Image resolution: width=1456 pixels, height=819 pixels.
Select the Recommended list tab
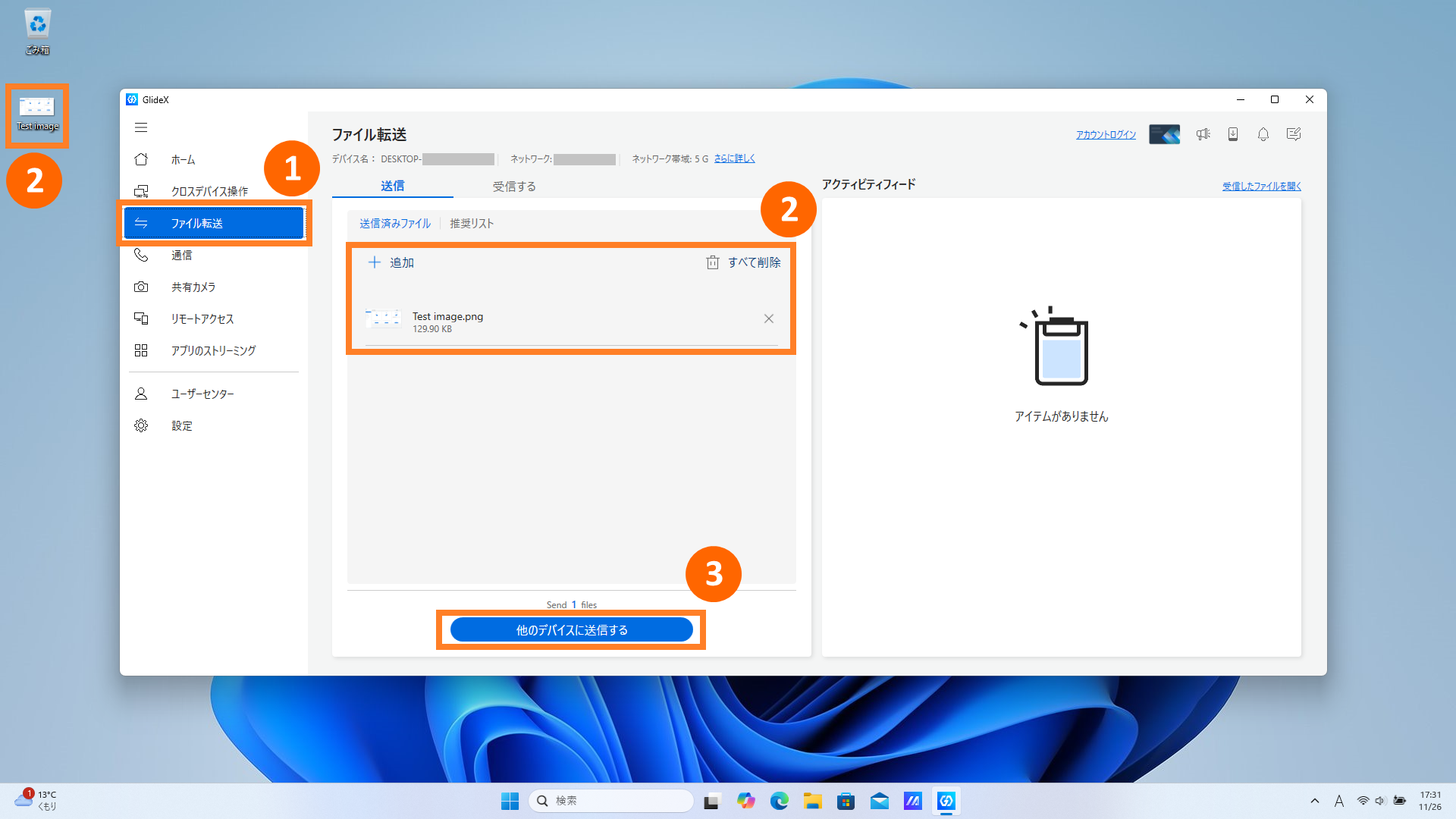point(471,224)
